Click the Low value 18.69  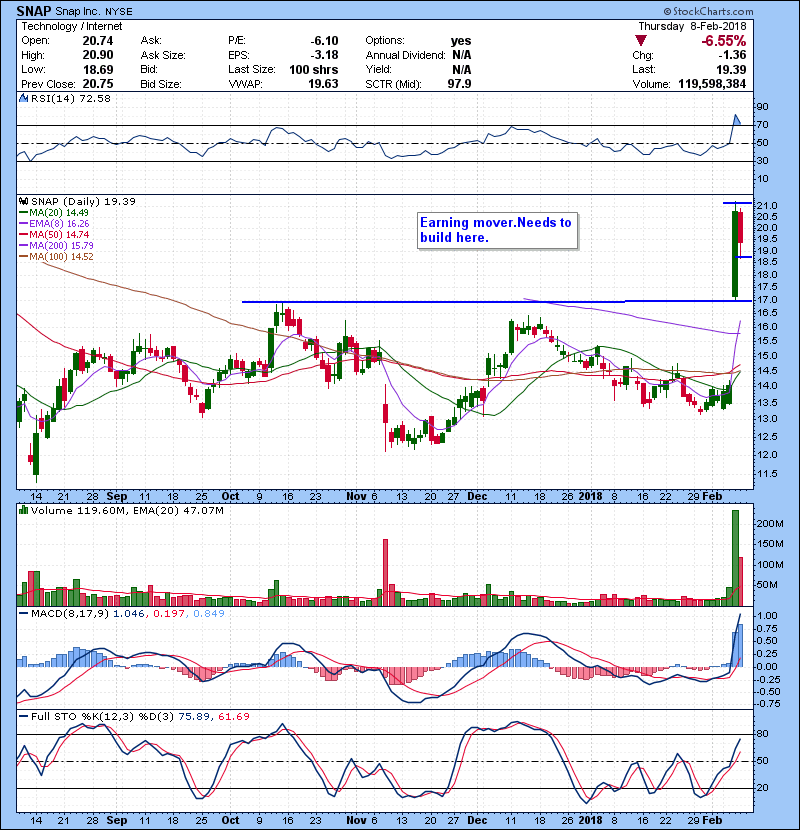[98, 69]
